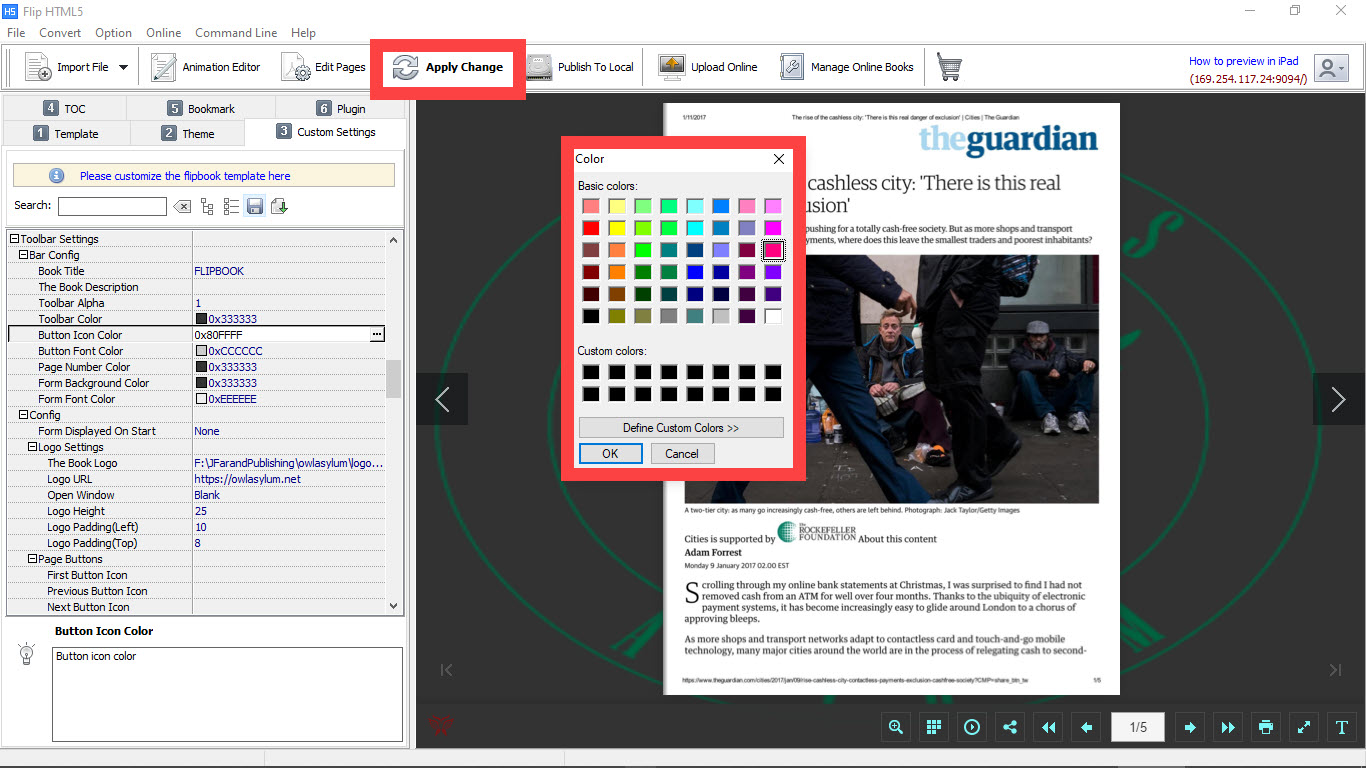Jump to the first page with the double-left arrow
Viewport: 1366px width, 768px height.
pos(1049,727)
